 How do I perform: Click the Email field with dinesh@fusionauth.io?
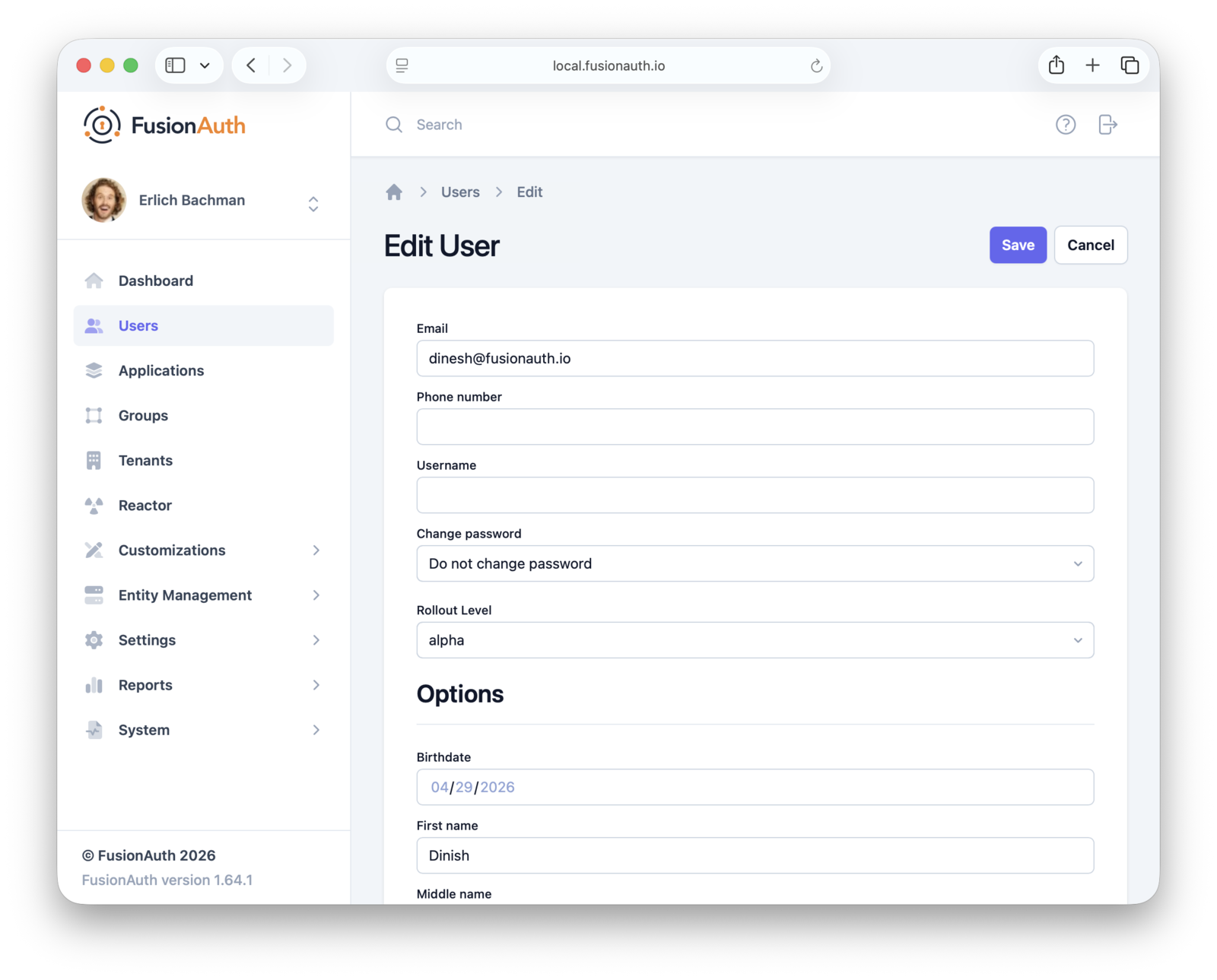pyautogui.click(x=755, y=358)
